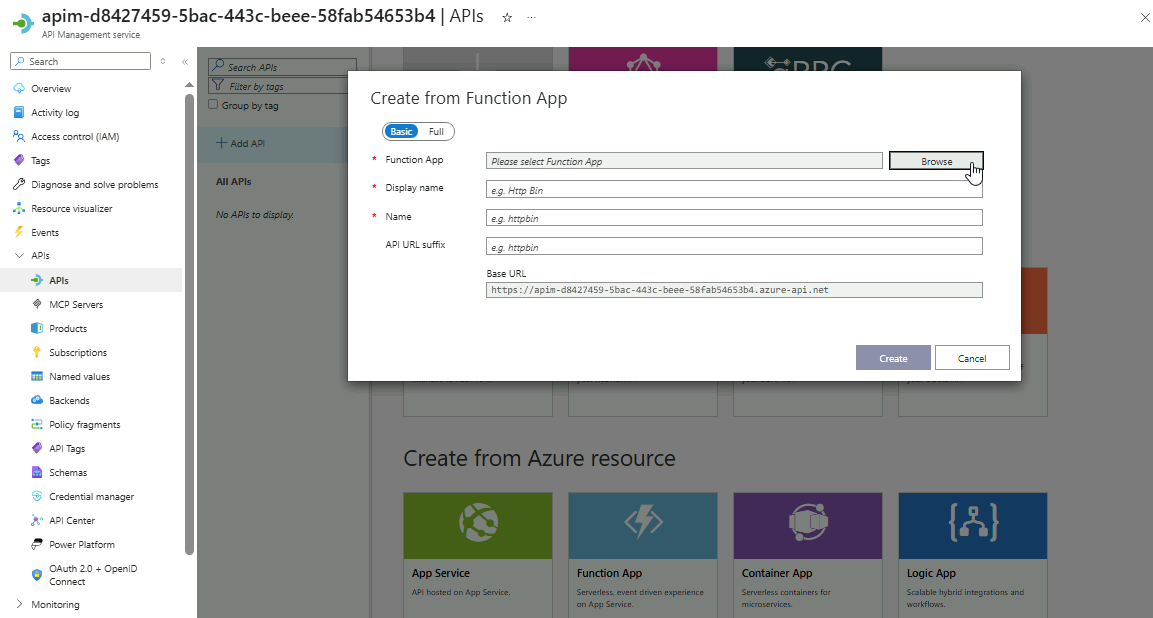Select the Basic toggle option
1153x618 pixels.
pyautogui.click(x=401, y=132)
